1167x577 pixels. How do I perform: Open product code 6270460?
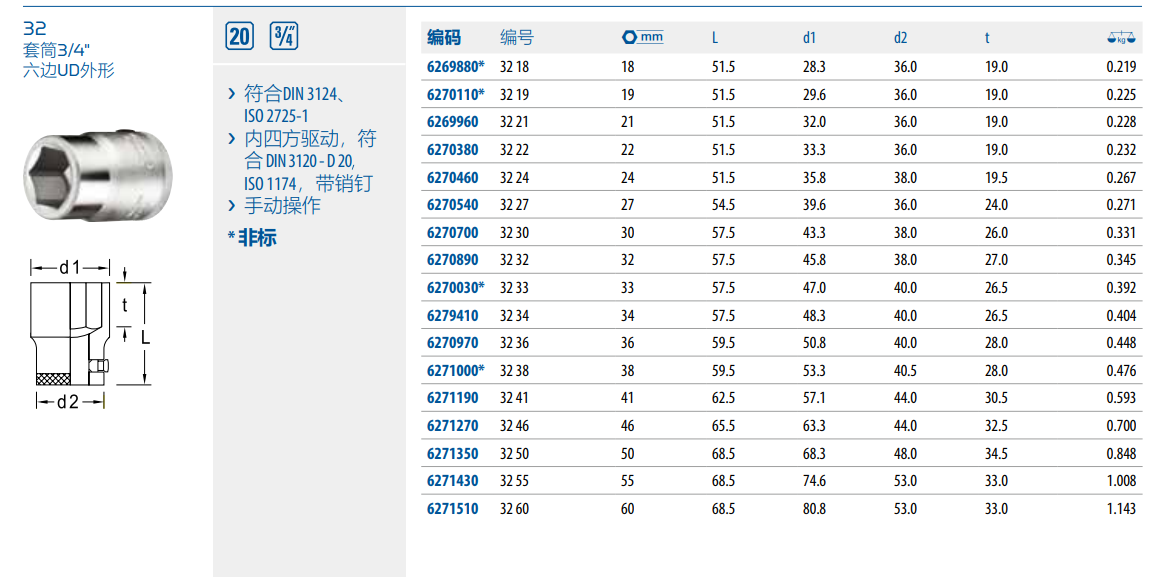click(x=453, y=178)
